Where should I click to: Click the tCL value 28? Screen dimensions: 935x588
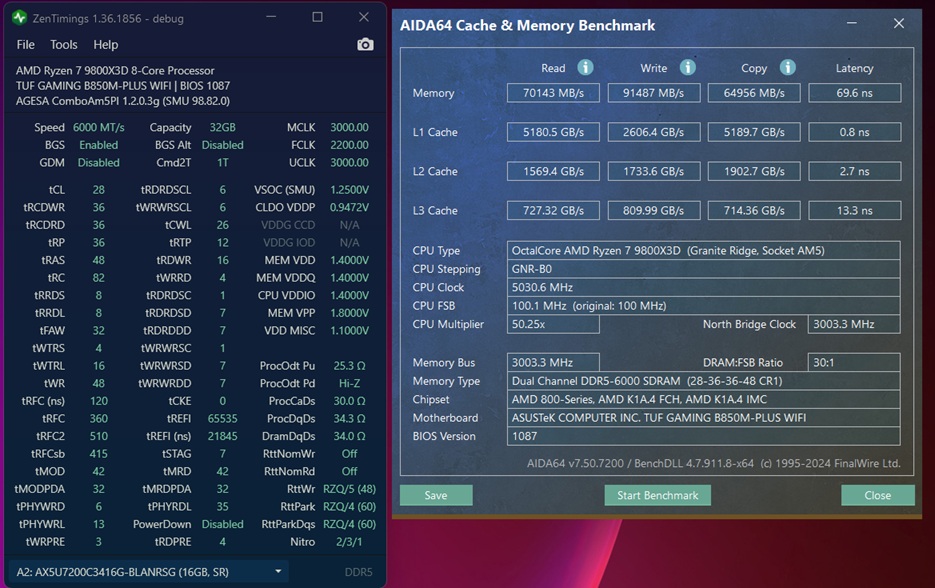[98, 190]
